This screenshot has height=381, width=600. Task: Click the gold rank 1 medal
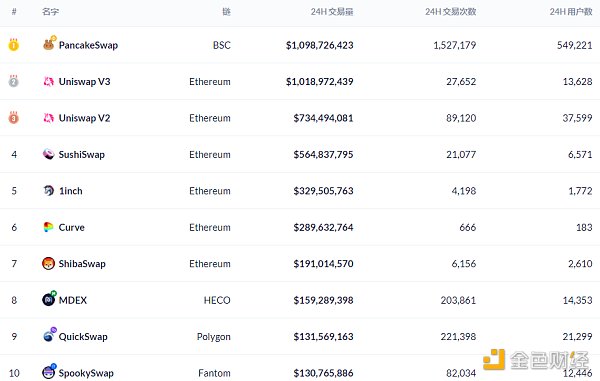click(x=14, y=45)
